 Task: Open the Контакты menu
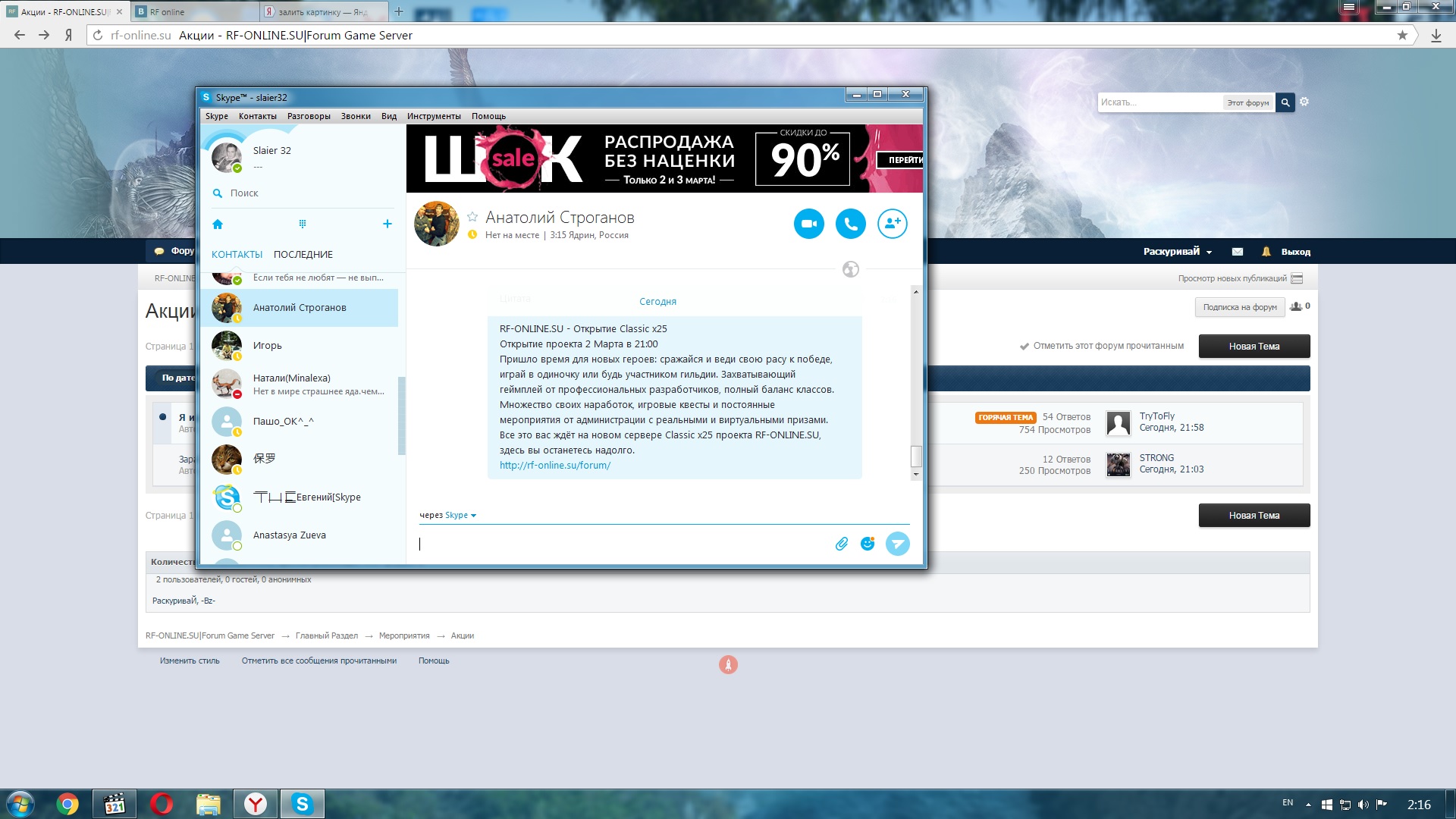(x=258, y=116)
